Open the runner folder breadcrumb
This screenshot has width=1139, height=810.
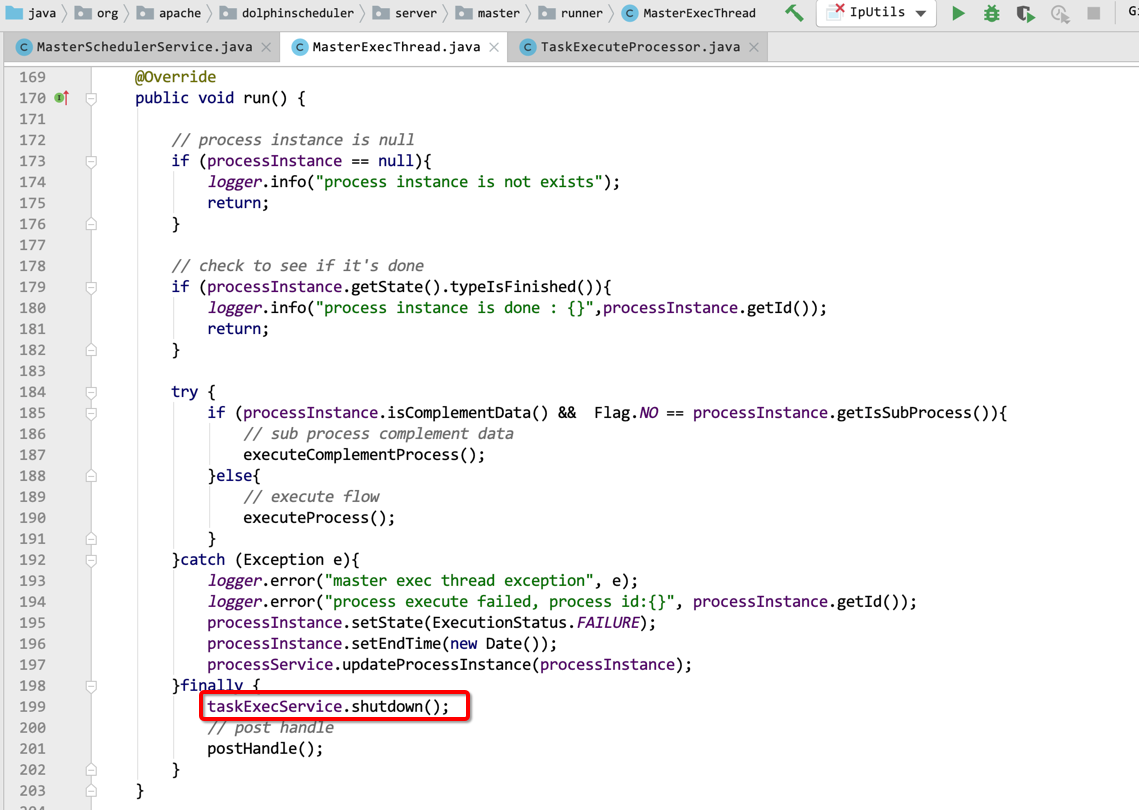click(x=571, y=12)
